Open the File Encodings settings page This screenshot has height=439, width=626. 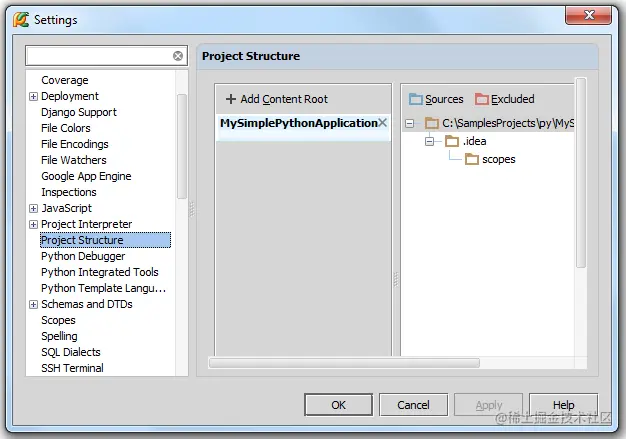(x=75, y=144)
